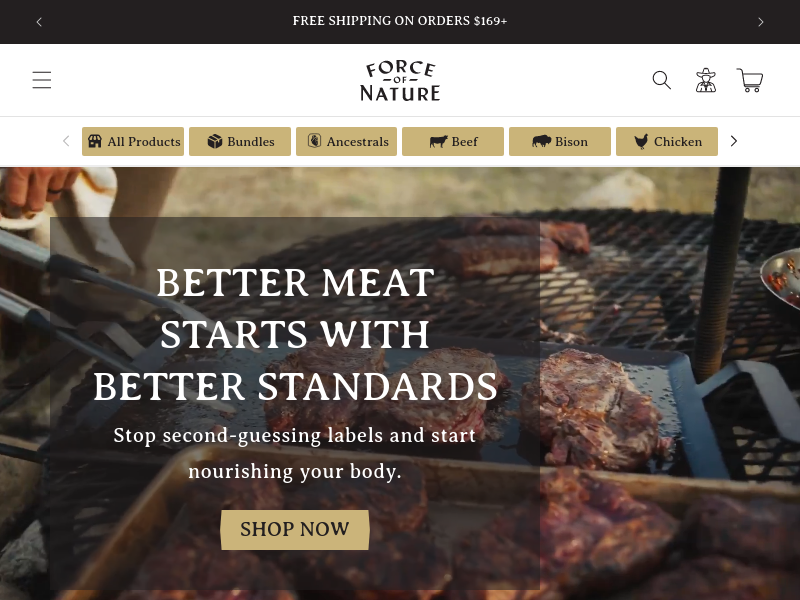Click the storefront icon in All Products
This screenshot has height=600, width=800.
[95, 141]
